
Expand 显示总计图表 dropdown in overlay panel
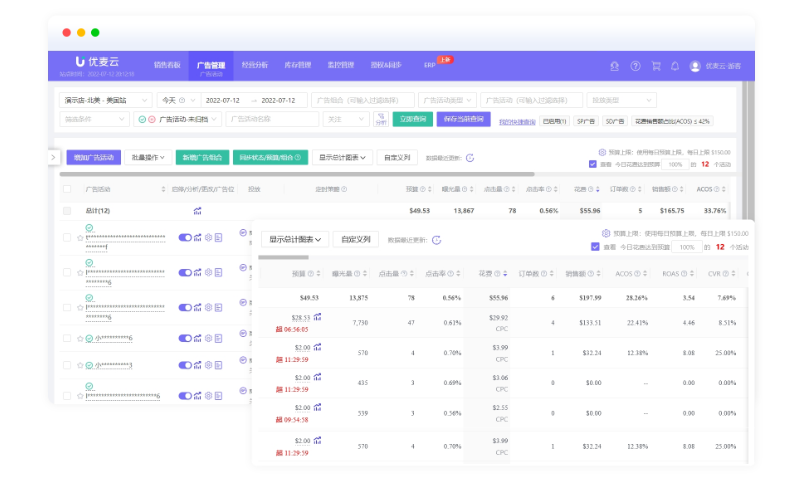pos(294,240)
